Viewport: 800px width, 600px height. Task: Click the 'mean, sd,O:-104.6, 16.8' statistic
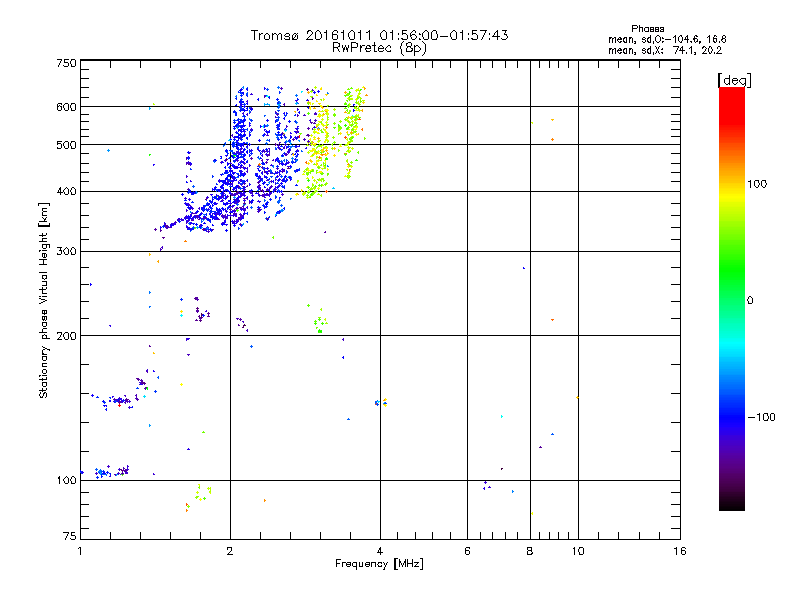coord(667,39)
